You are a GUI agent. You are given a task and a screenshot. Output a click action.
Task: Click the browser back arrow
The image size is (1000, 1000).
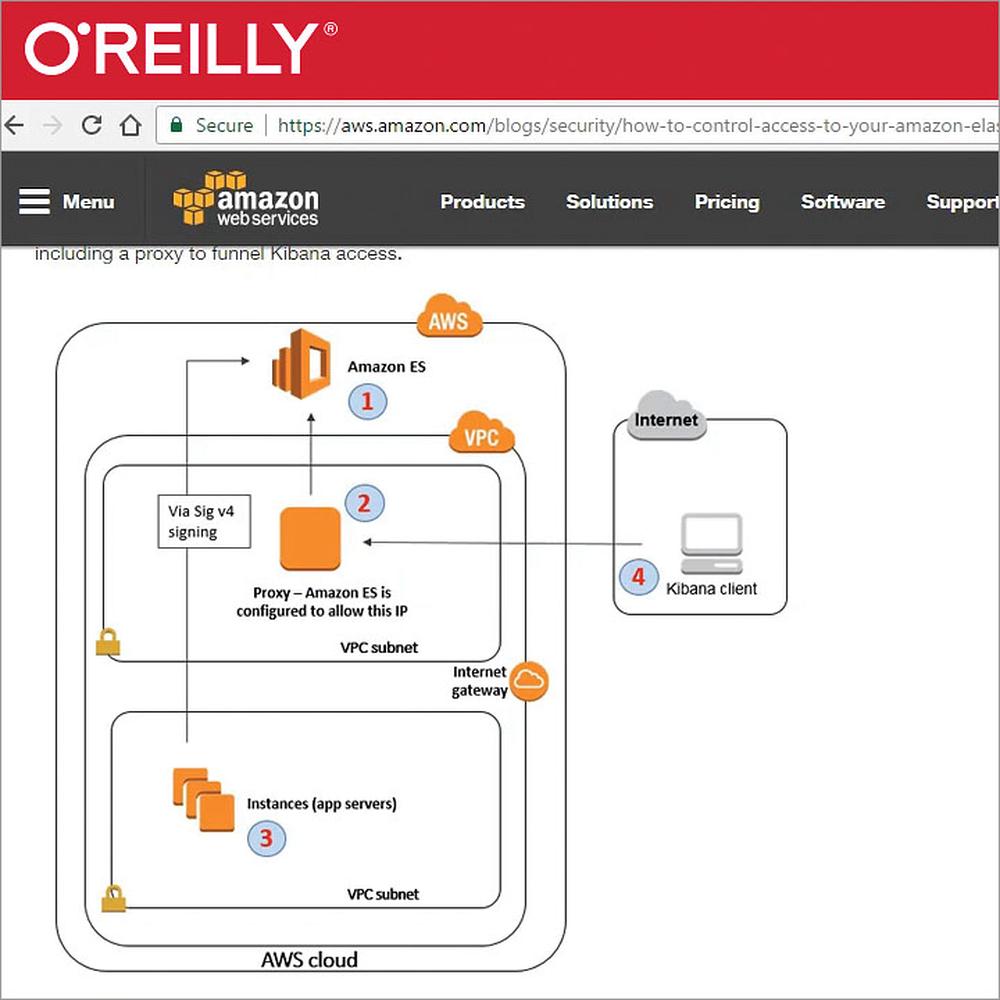point(14,125)
